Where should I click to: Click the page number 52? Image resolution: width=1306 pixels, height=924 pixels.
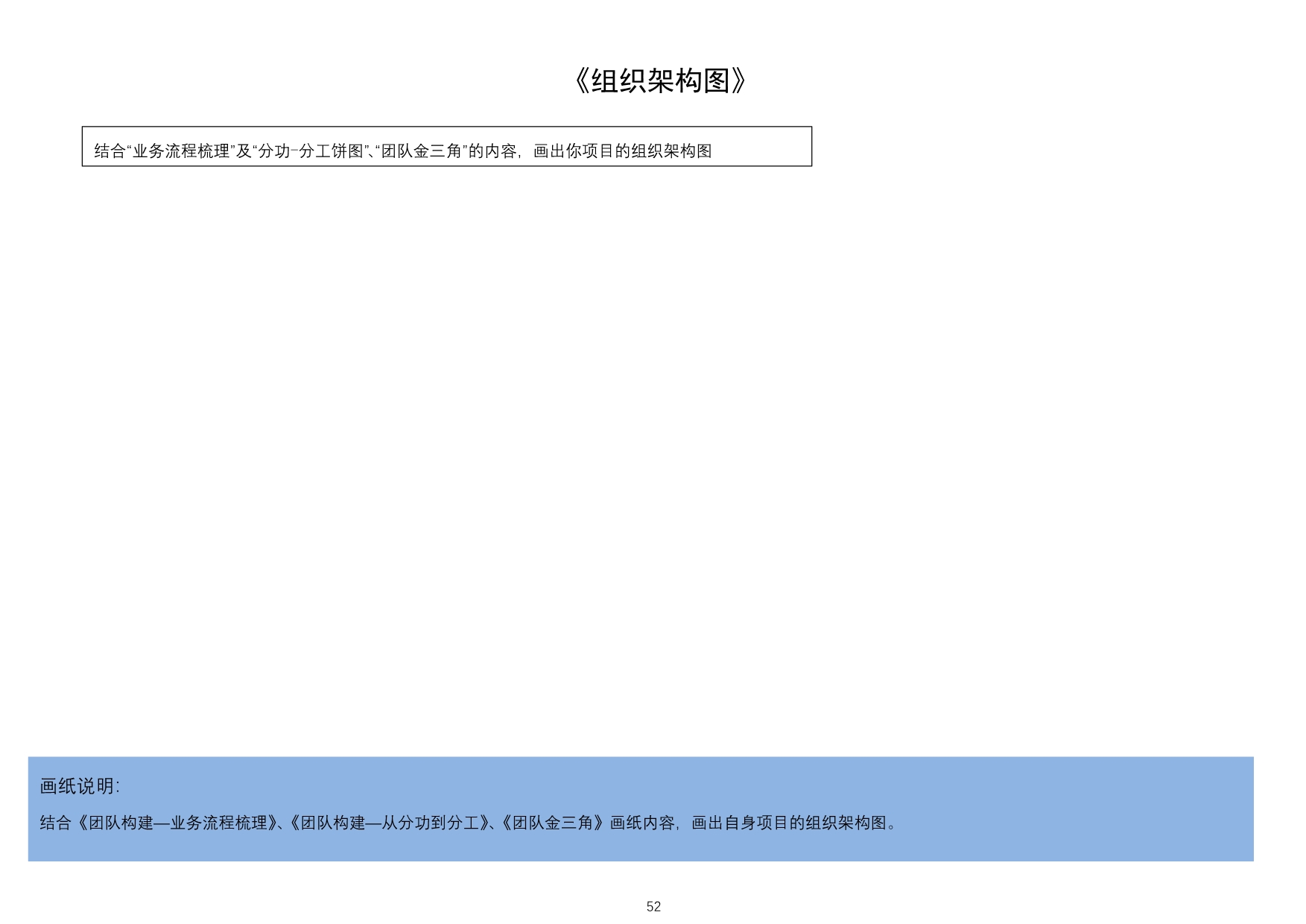(x=653, y=907)
